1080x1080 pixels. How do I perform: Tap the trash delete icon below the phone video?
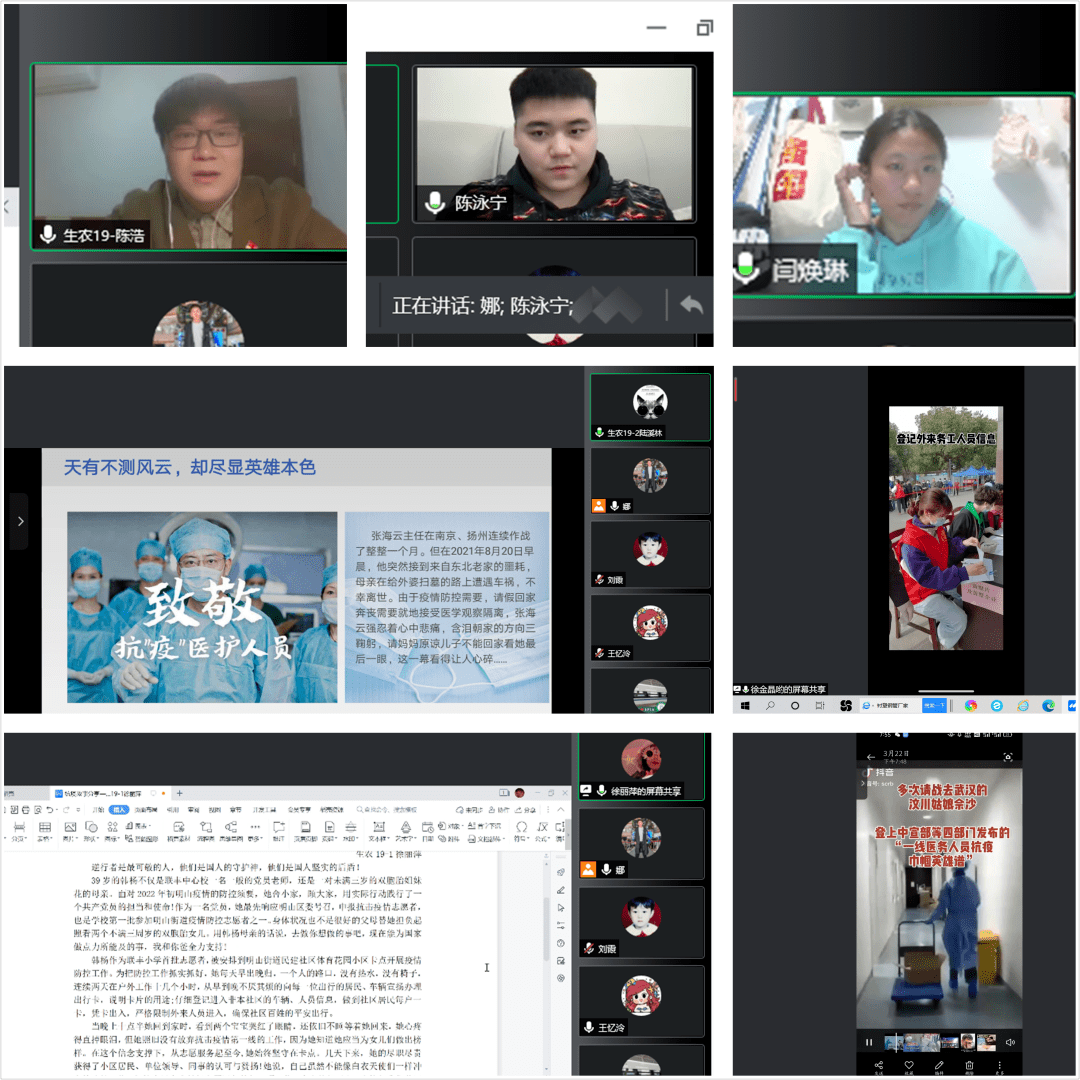[x=969, y=1066]
